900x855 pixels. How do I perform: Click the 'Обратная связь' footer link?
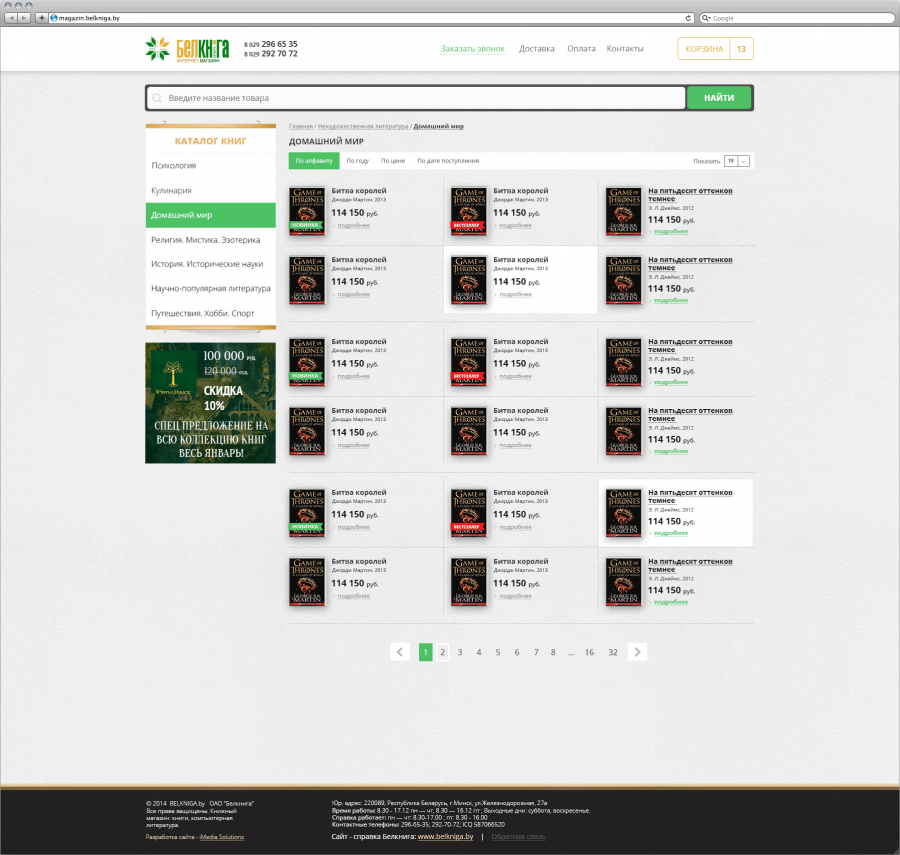click(x=518, y=837)
